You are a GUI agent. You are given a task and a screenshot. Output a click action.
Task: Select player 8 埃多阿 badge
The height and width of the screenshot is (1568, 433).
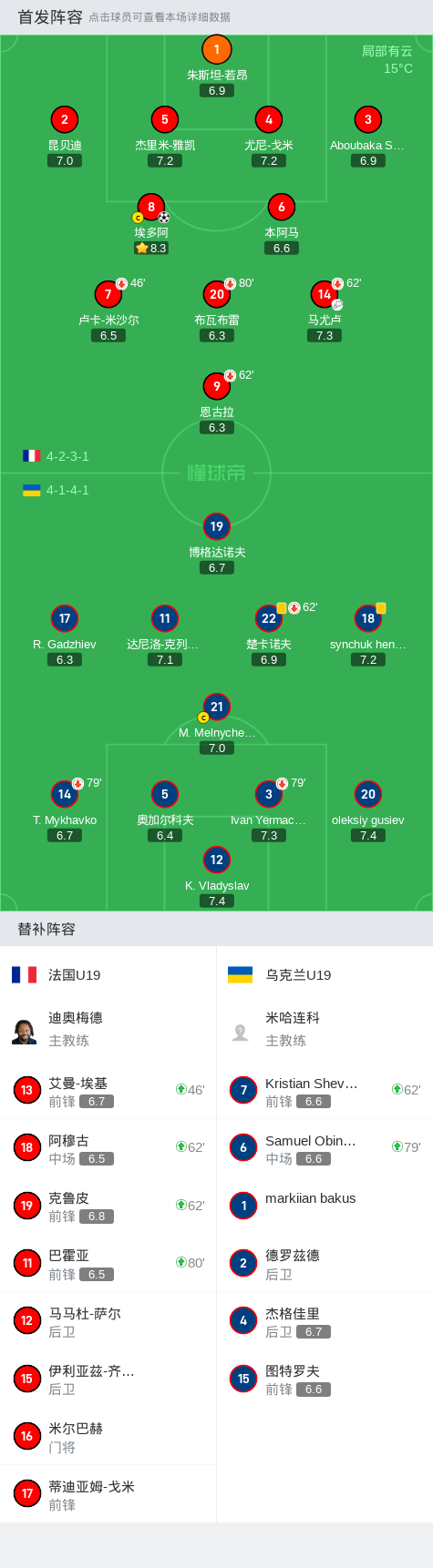point(151,207)
